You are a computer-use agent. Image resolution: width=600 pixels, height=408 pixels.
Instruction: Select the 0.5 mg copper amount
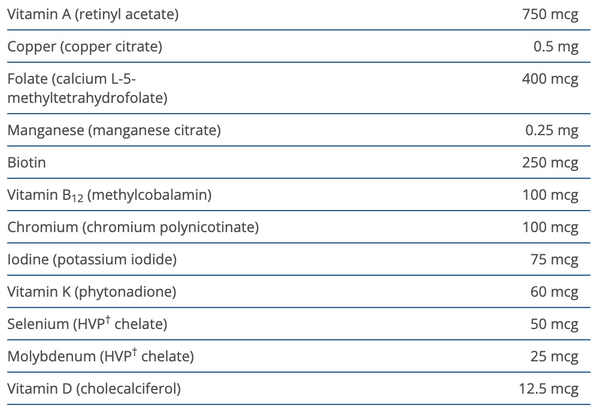(x=557, y=47)
